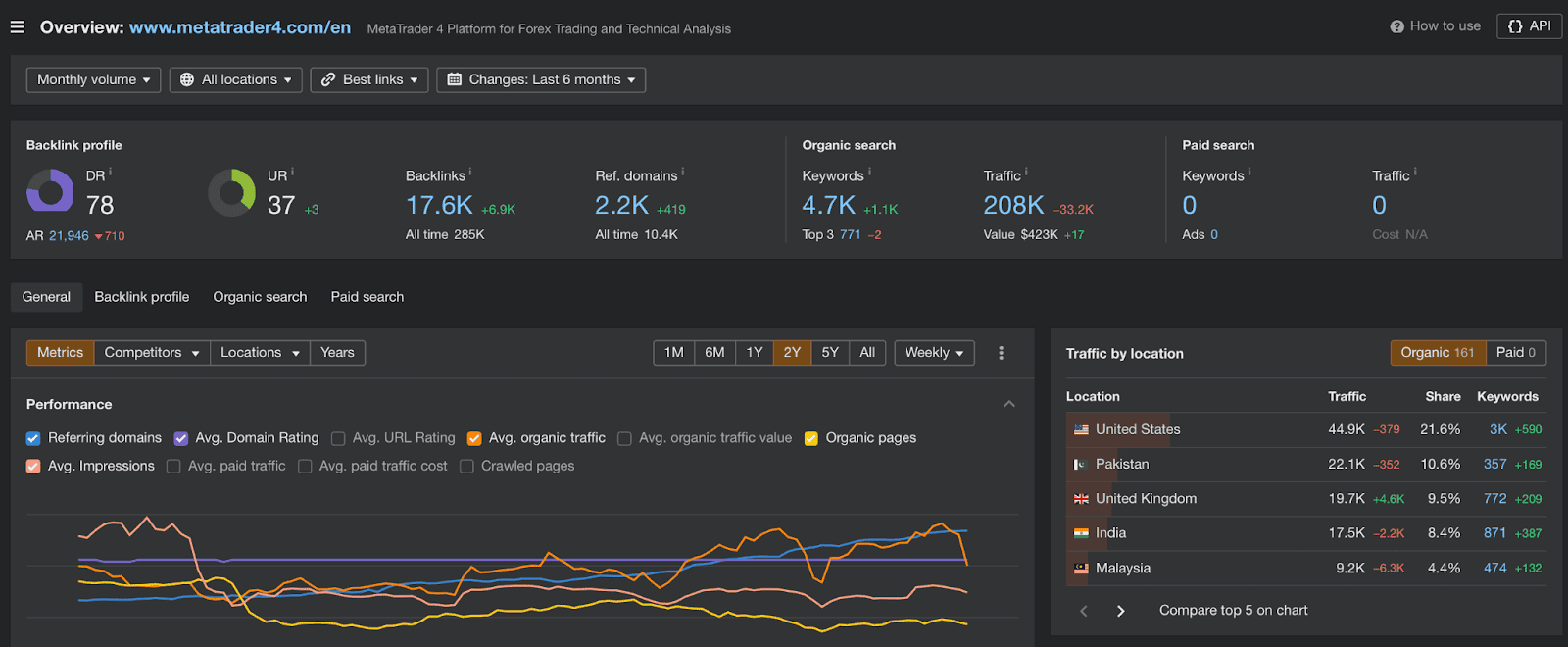Uncheck the Referring domains checkbox

[33, 438]
